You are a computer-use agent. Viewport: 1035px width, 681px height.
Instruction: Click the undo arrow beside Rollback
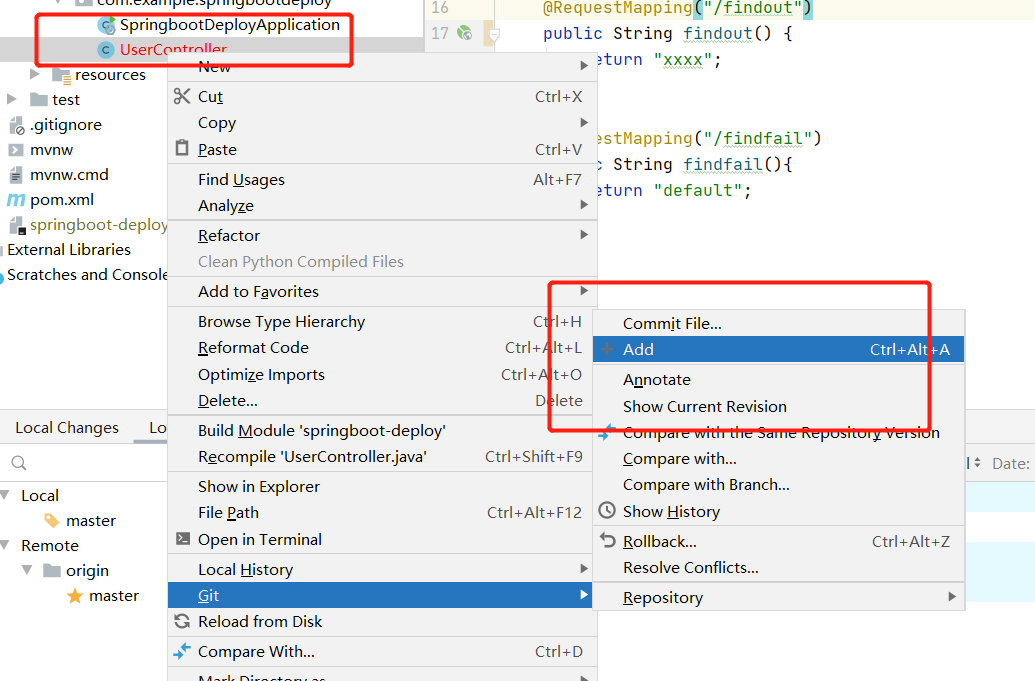click(607, 540)
